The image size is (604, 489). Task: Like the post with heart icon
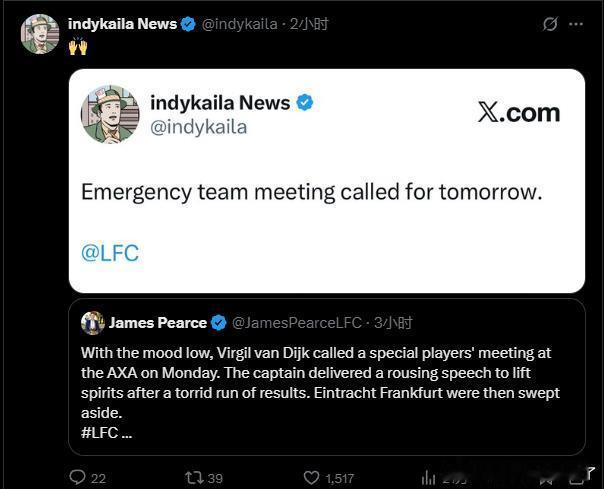coord(311,477)
